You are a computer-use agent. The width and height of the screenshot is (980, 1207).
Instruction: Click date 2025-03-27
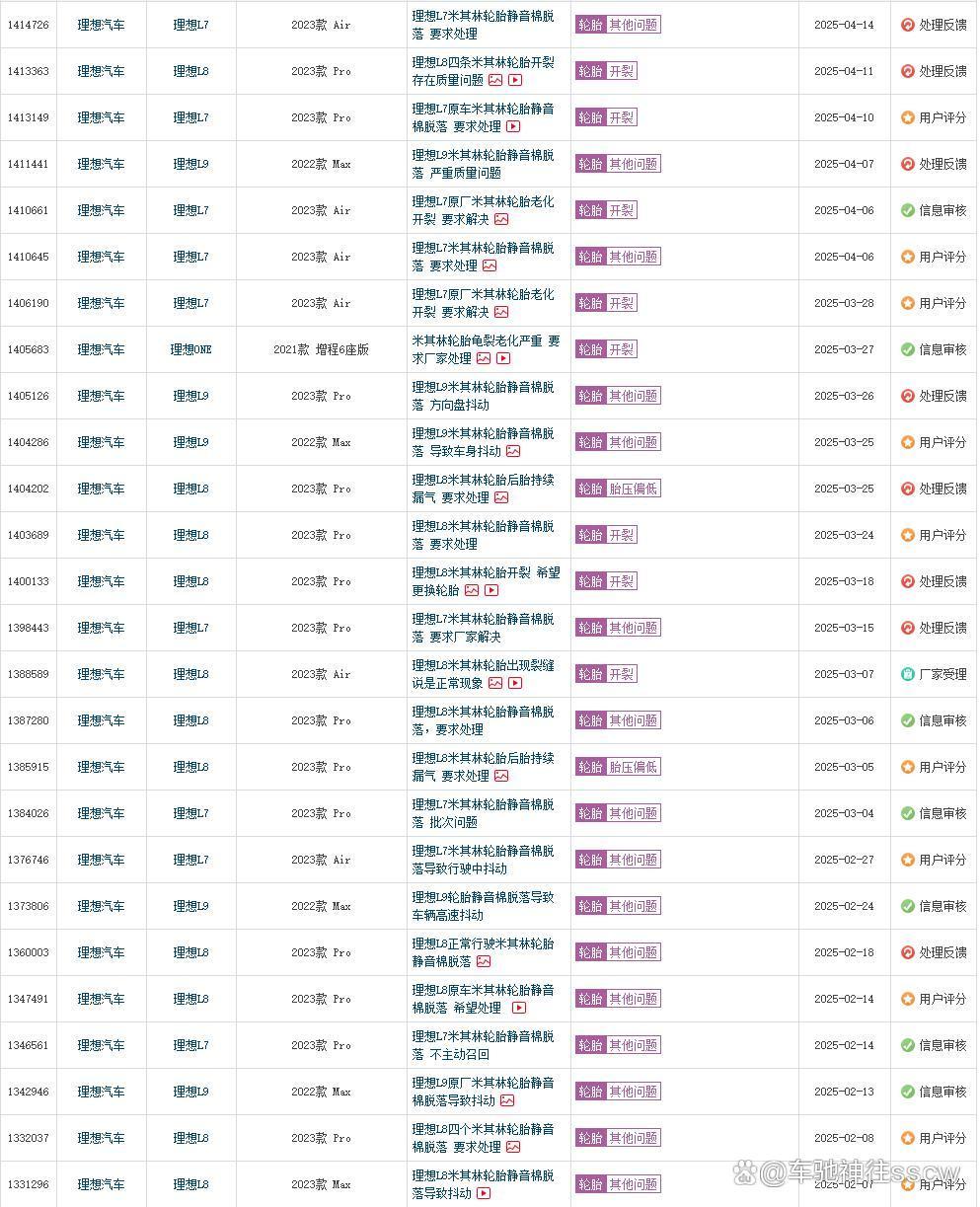[844, 349]
